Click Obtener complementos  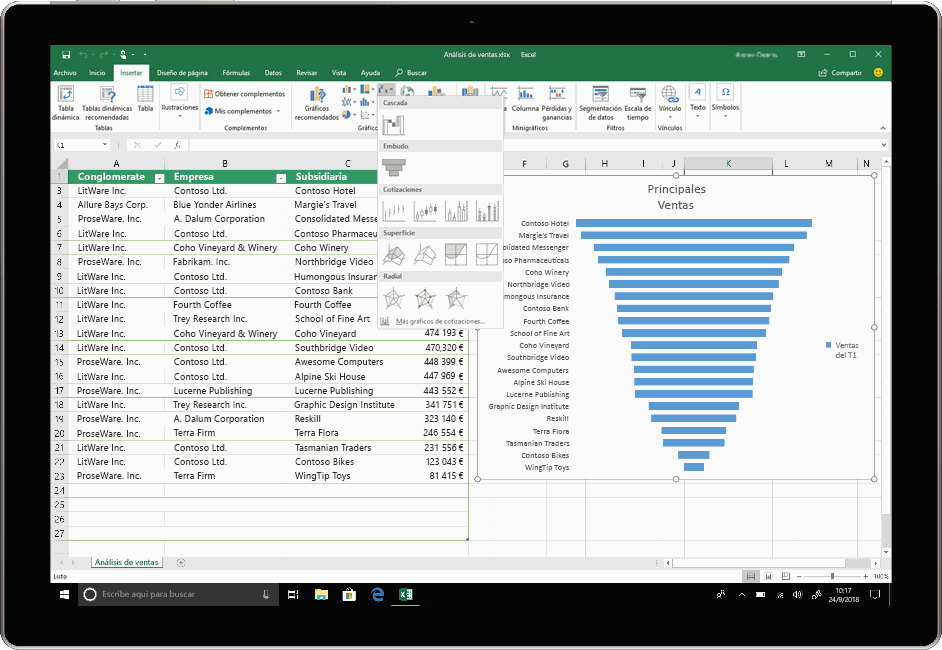click(x=245, y=94)
